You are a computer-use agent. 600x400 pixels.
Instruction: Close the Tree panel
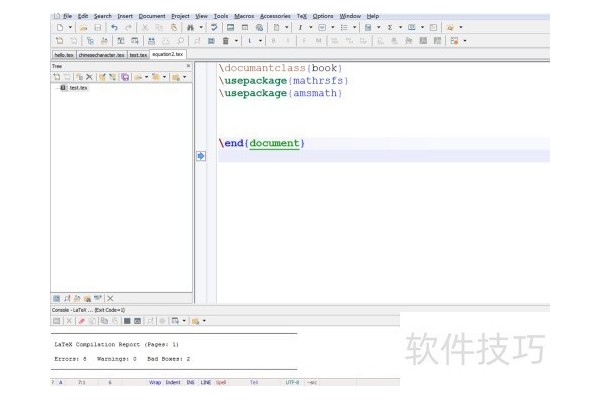[x=189, y=65]
